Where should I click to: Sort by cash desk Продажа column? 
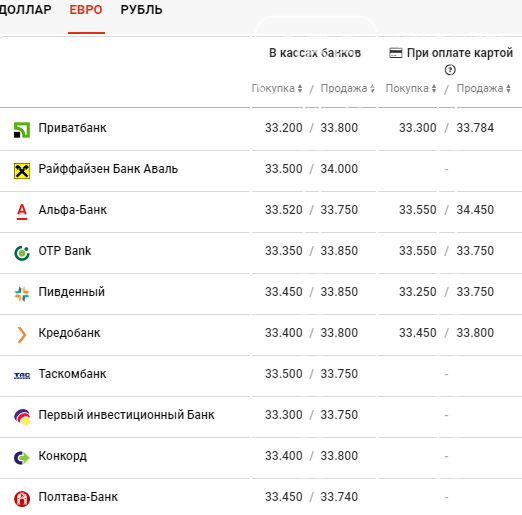coord(348,88)
